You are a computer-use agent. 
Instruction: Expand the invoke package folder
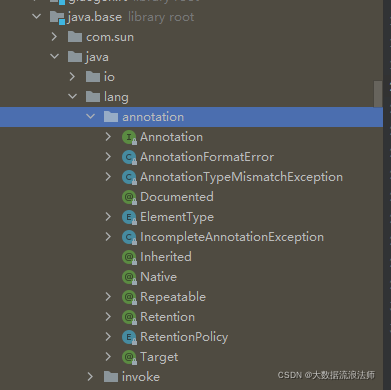(90, 377)
